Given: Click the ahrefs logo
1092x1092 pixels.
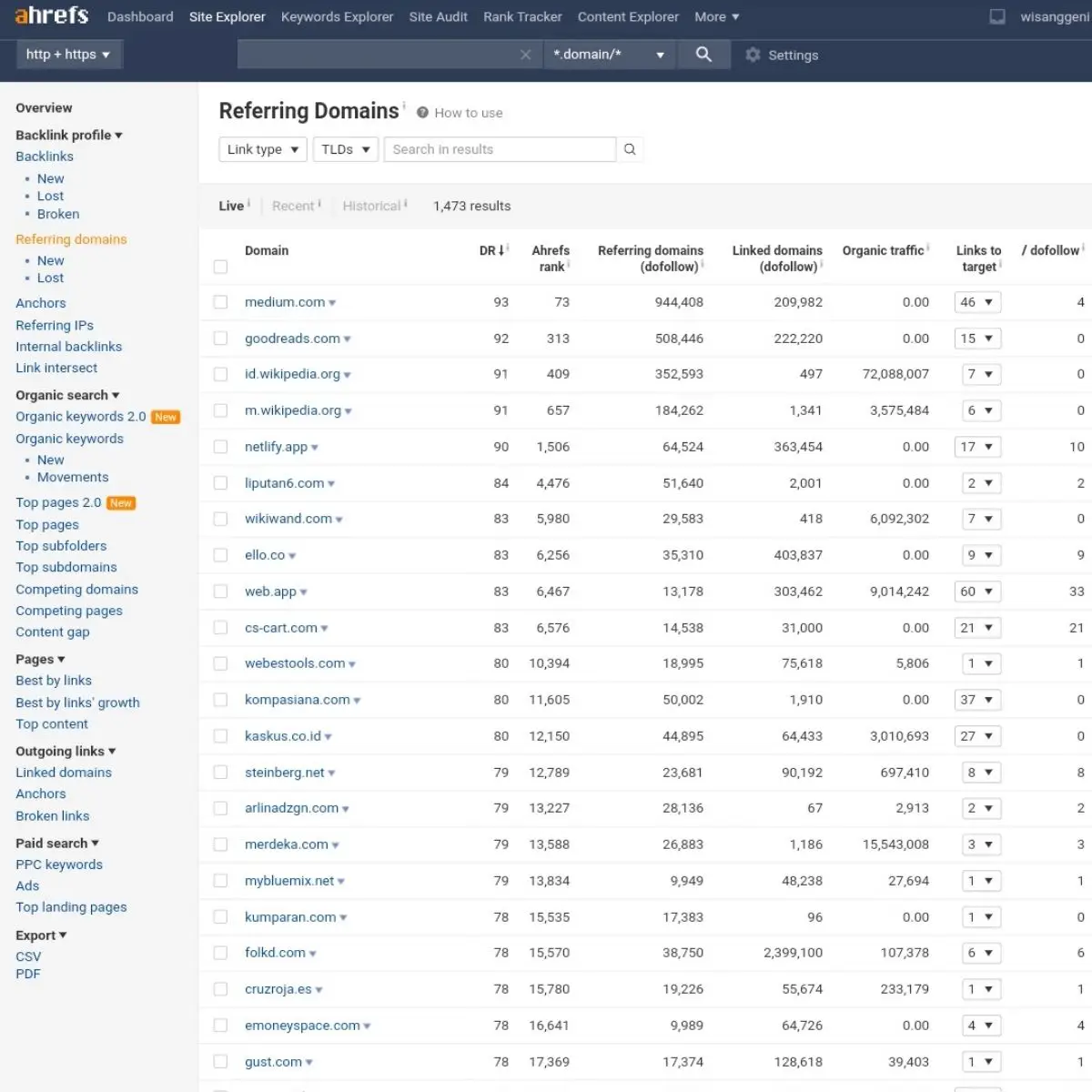Looking at the screenshot, I should tap(50, 15).
